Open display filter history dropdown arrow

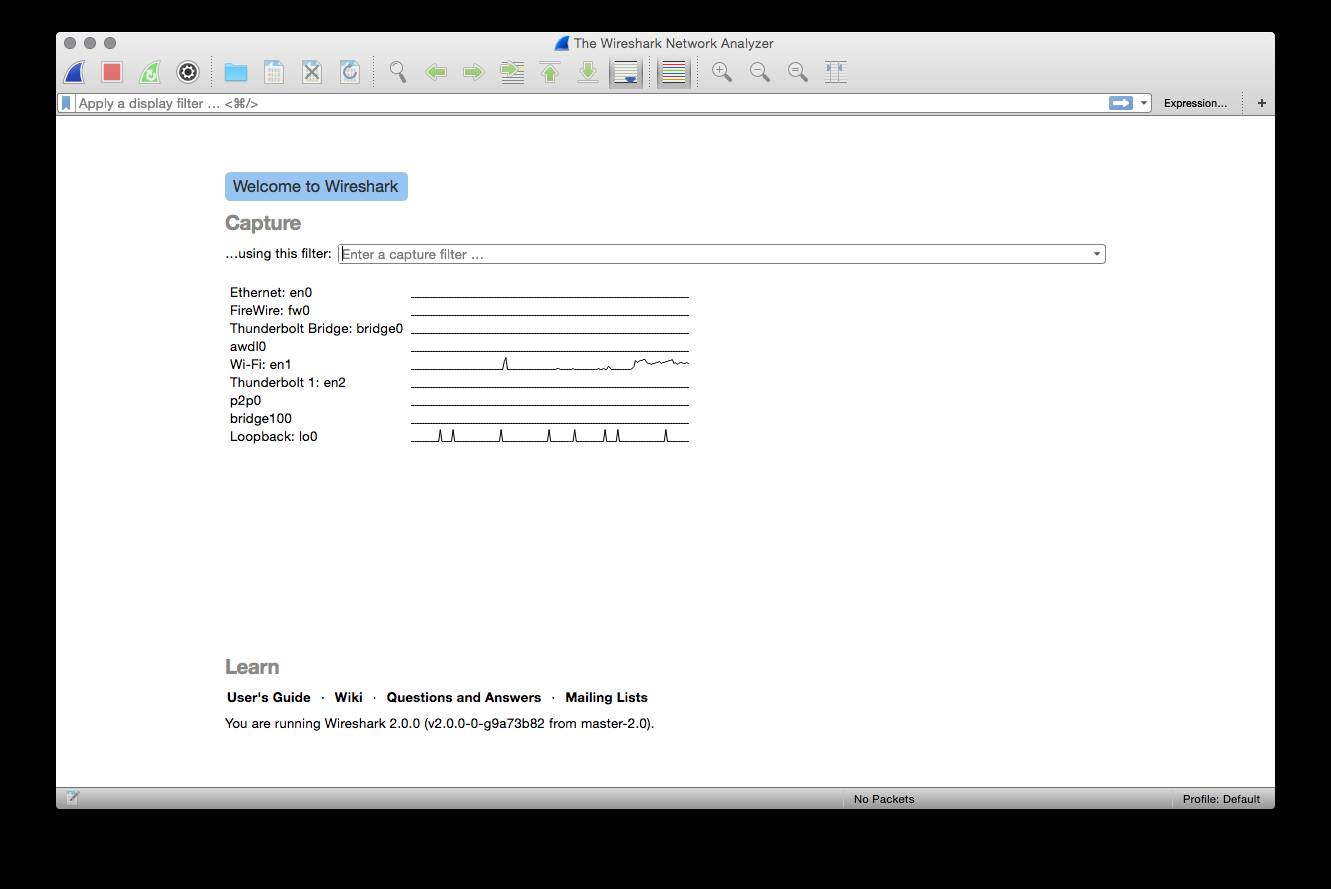(1144, 103)
